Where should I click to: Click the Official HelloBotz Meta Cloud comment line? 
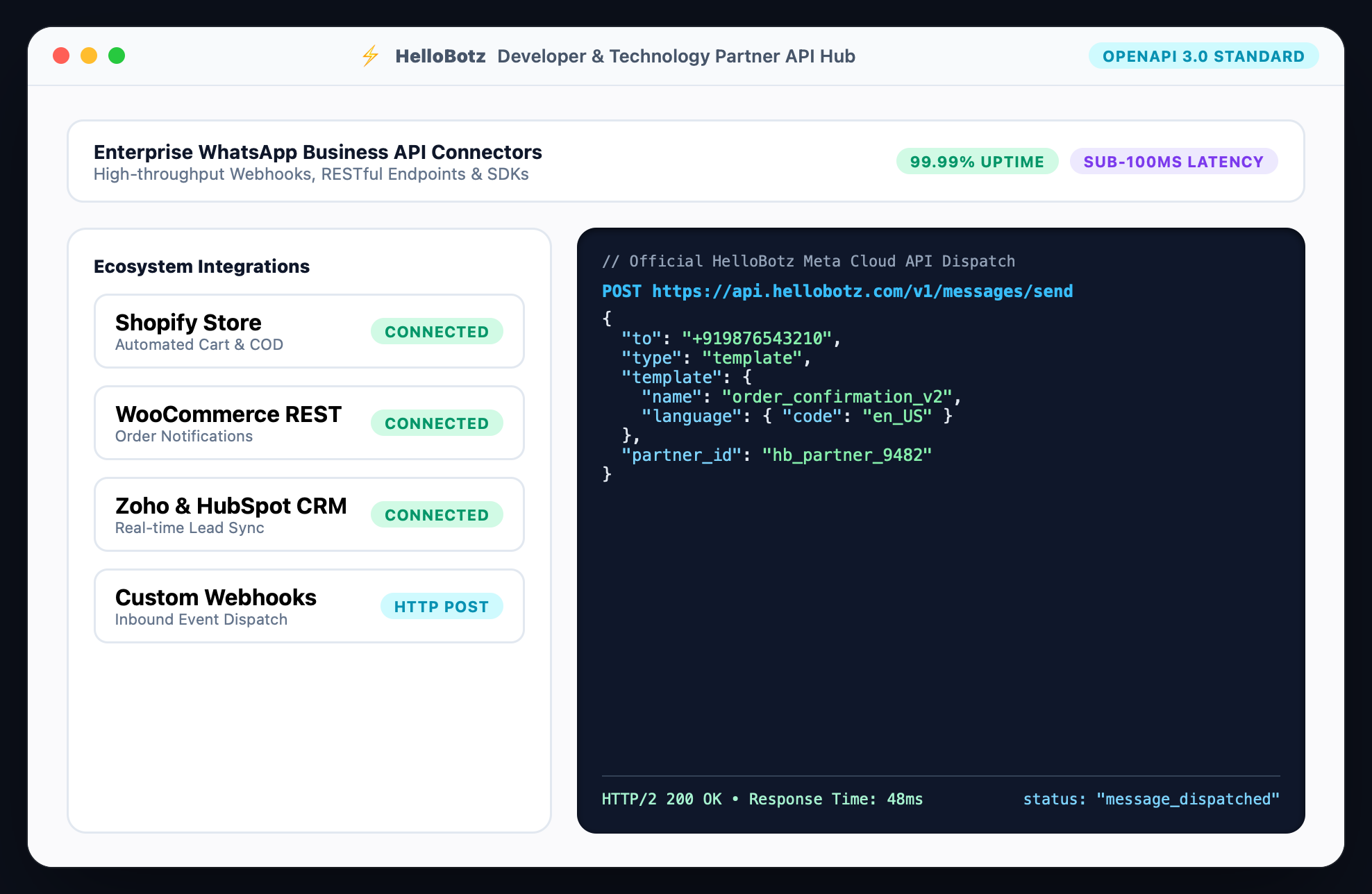808,262
